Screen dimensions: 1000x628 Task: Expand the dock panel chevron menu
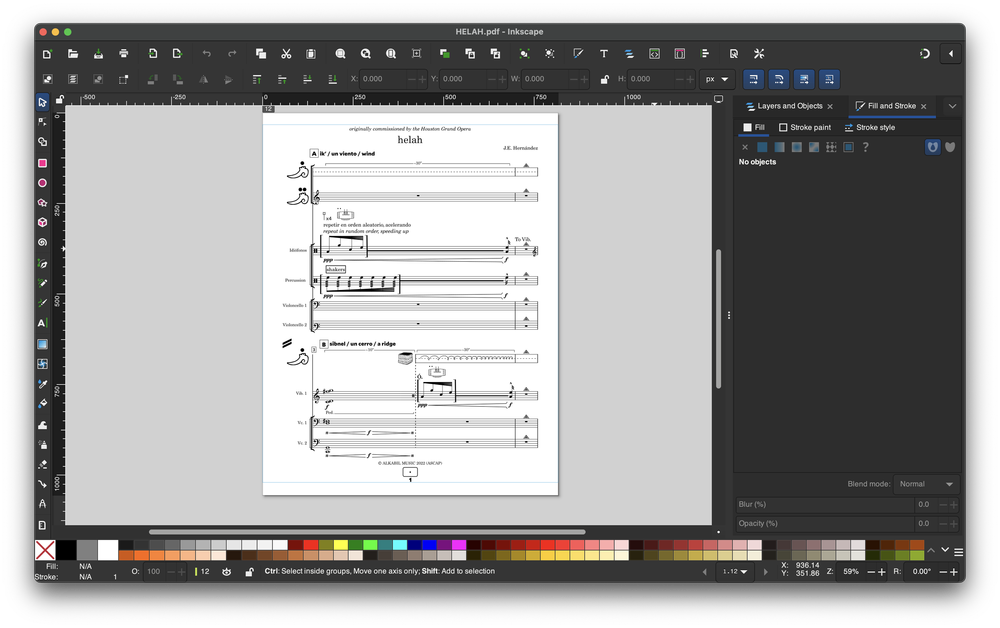952,106
